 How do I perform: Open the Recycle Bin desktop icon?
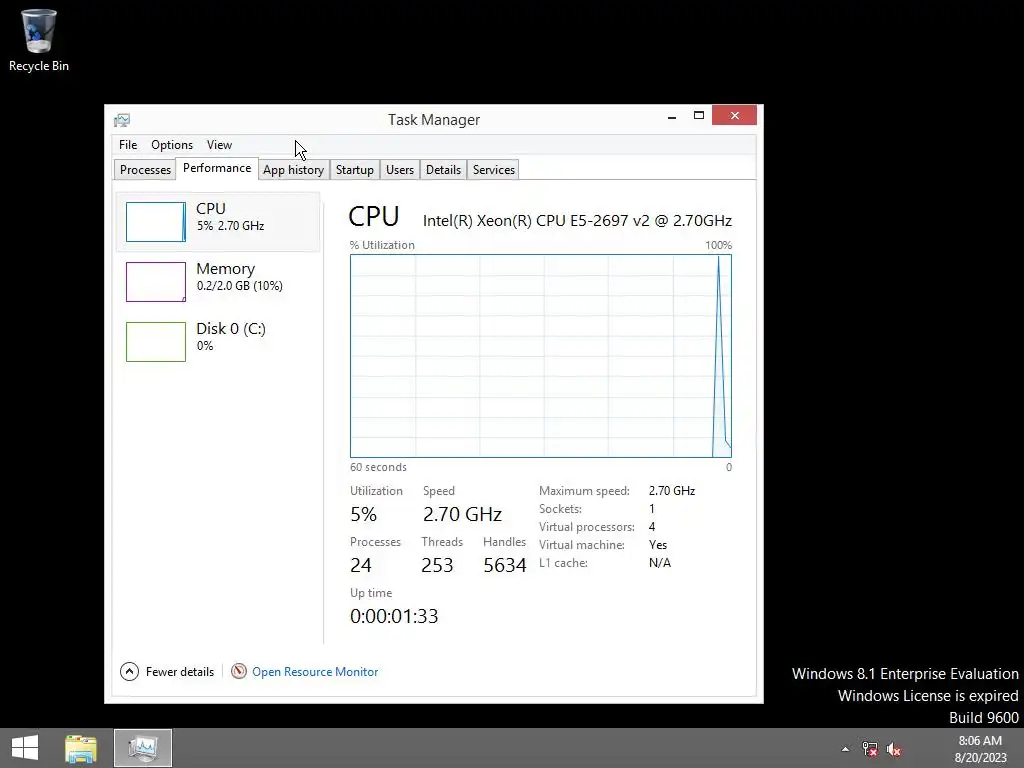pos(39,40)
